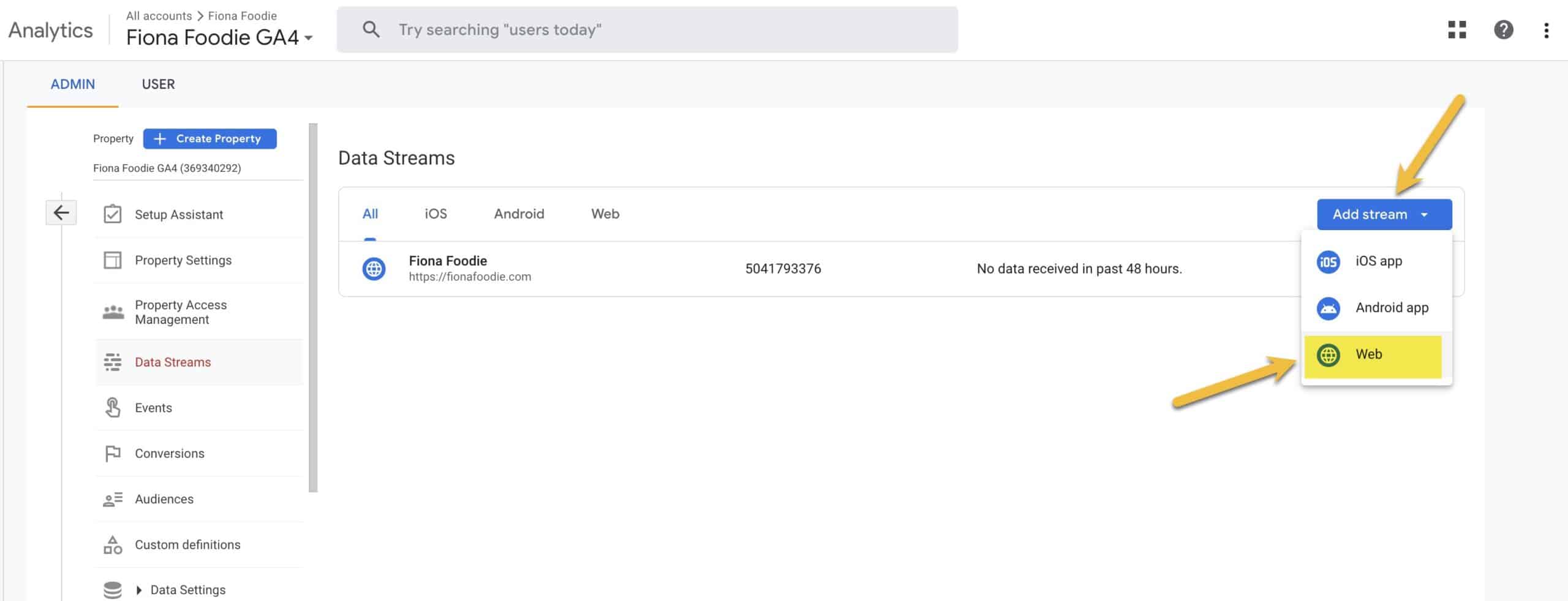The height and width of the screenshot is (601, 1568).
Task: Open Custom definitions in sidebar
Action: pyautogui.click(x=199, y=545)
